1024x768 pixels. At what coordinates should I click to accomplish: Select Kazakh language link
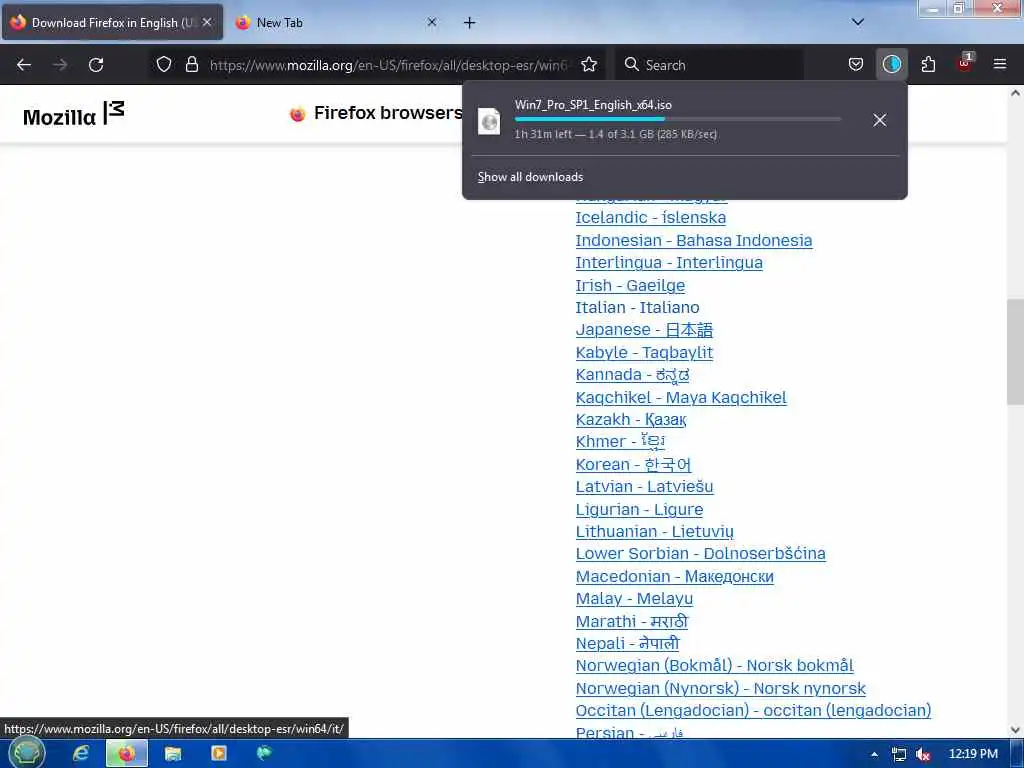click(x=631, y=419)
